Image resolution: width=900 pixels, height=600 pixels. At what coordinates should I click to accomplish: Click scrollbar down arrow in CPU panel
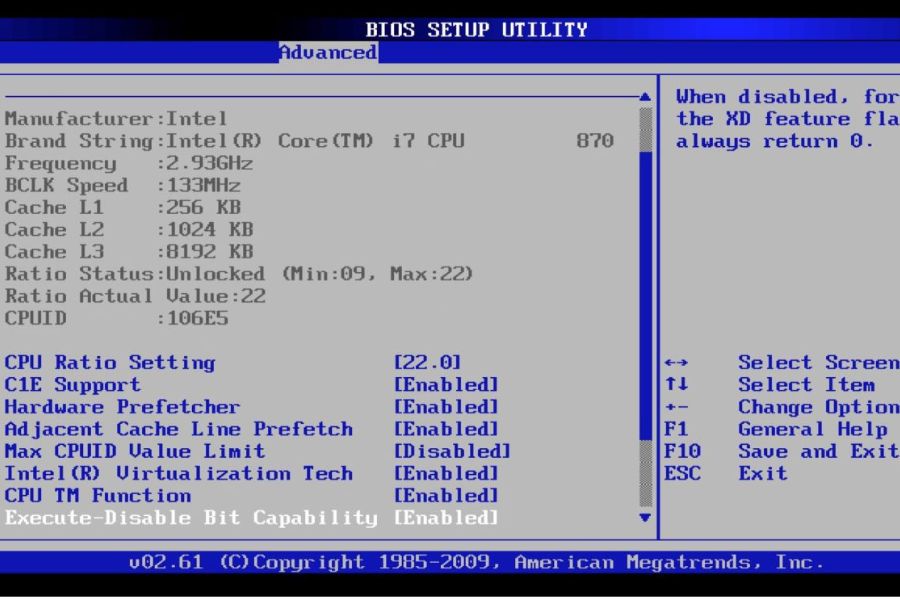pyautogui.click(x=645, y=518)
